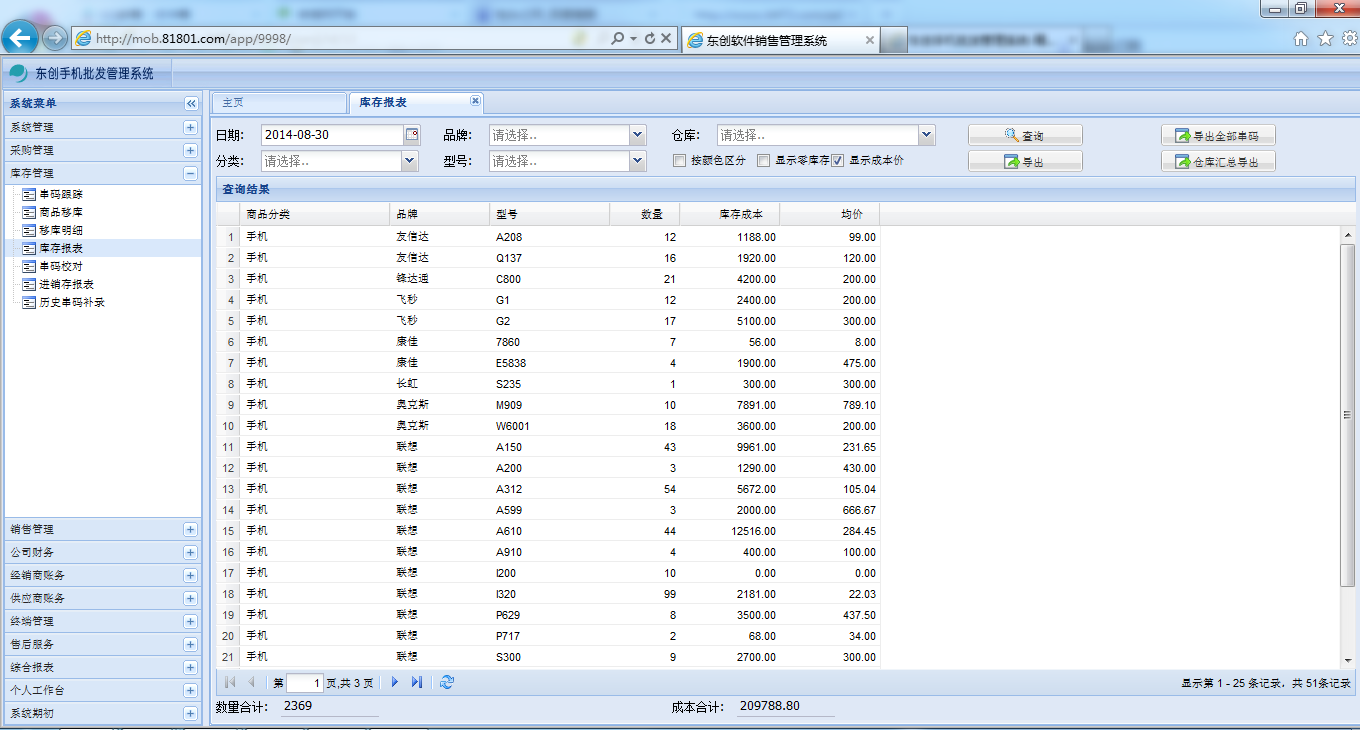
Task: Open the browser favorites star
Action: [1326, 39]
